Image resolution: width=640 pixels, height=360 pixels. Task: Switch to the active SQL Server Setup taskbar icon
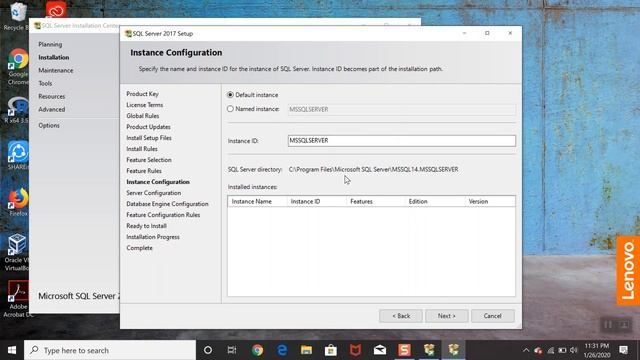pos(453,350)
